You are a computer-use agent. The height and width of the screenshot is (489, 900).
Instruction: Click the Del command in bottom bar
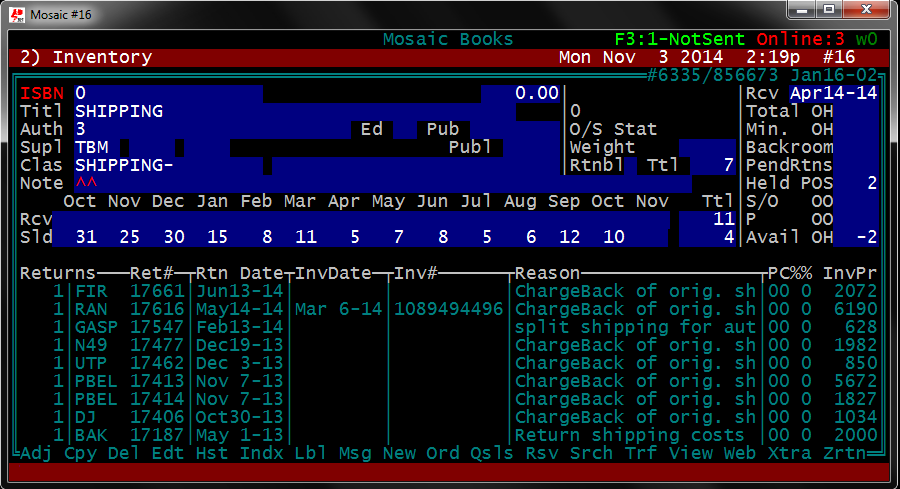tap(124, 453)
